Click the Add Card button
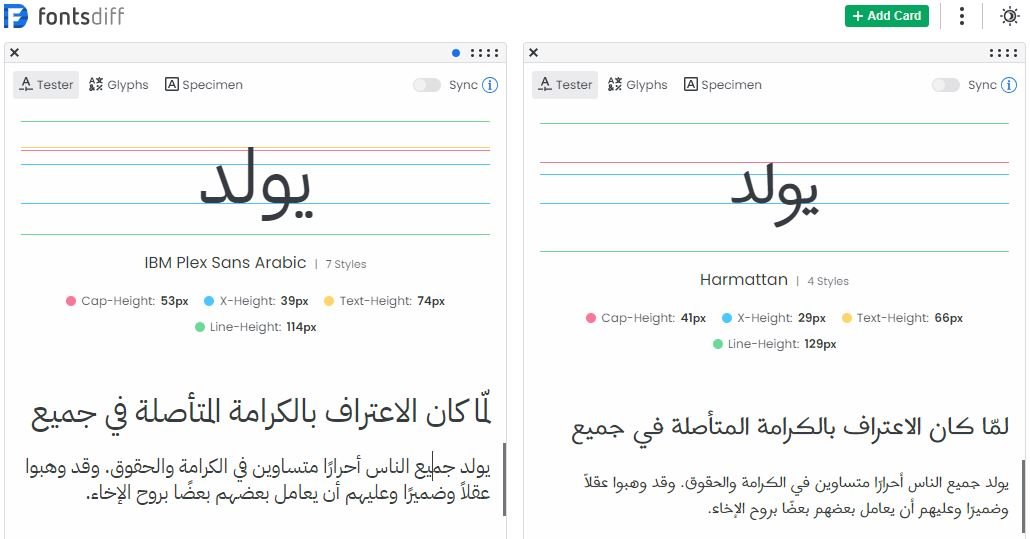Screen dimensions: 1030x539 [886, 16]
